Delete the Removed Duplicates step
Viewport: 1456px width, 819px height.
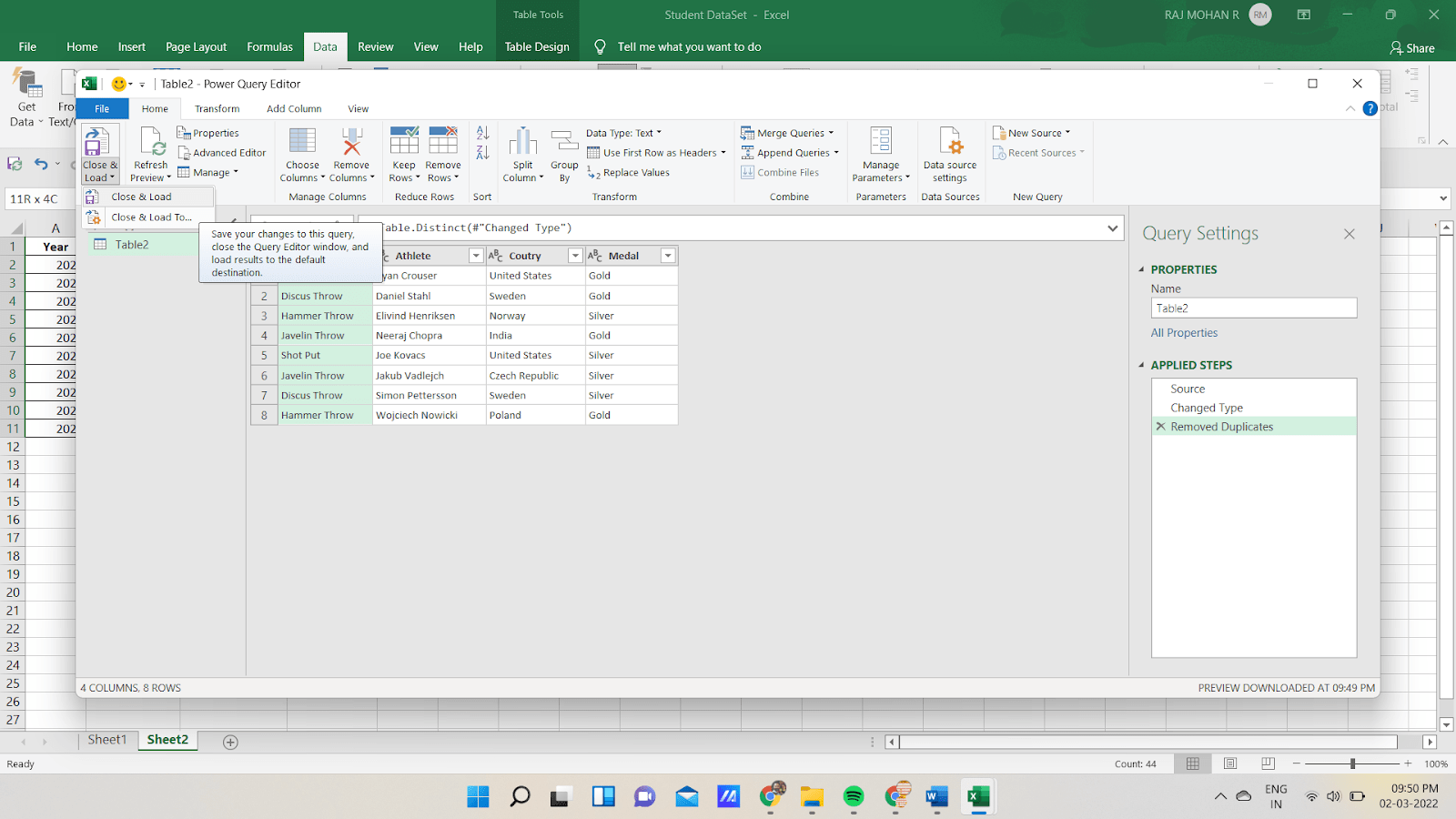pyautogui.click(x=1160, y=427)
